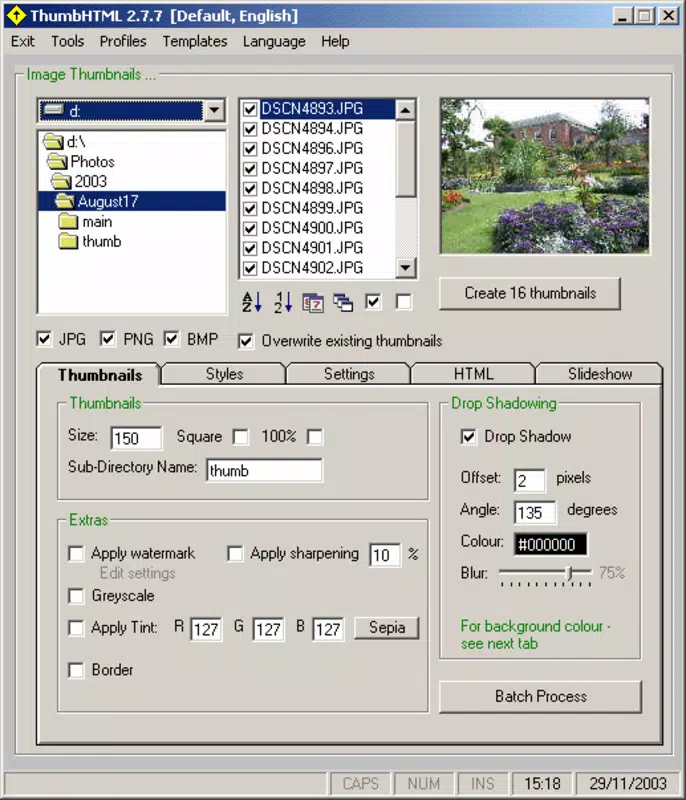This screenshot has width=686, height=800.
Task: Open the Tools menu
Action: (67, 41)
